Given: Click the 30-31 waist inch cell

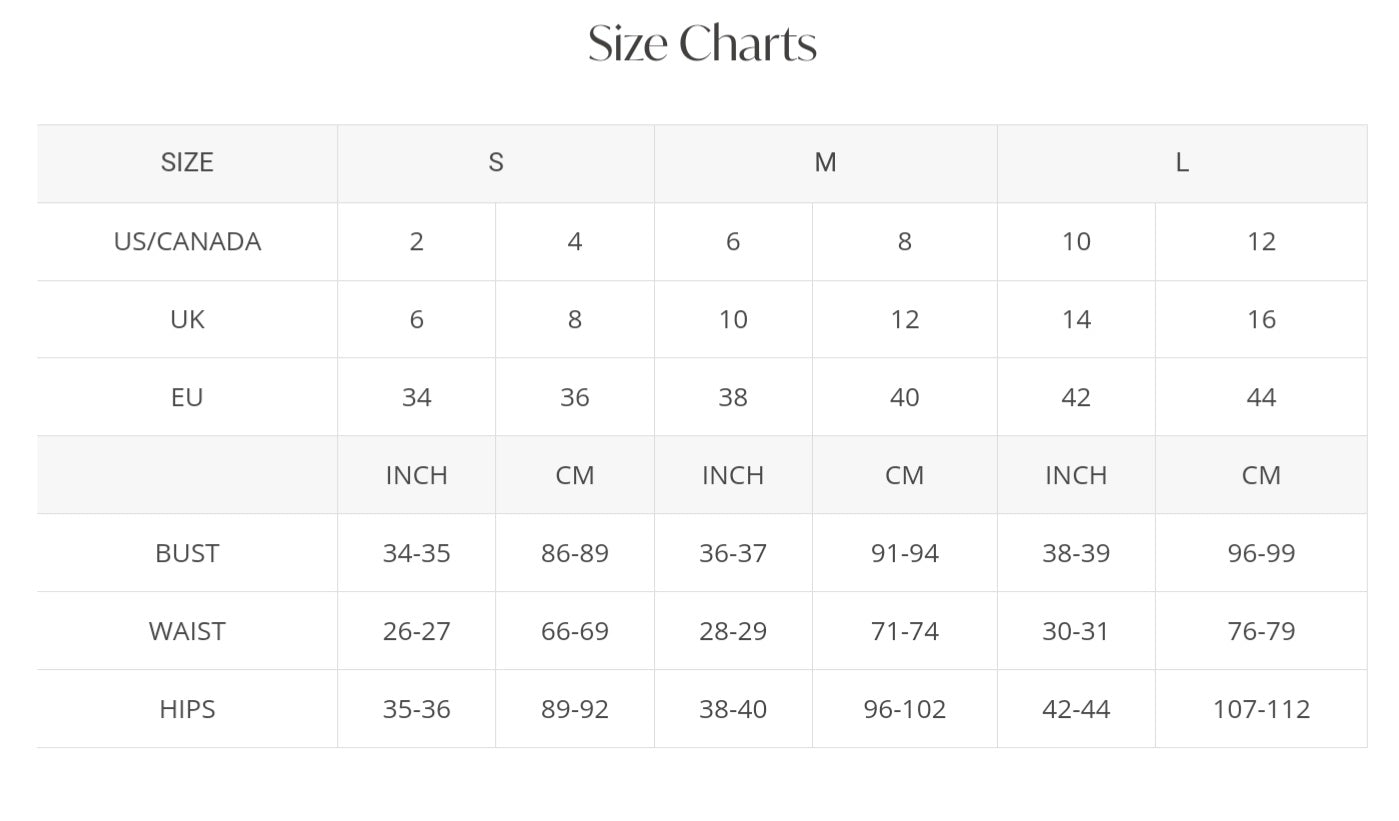Looking at the screenshot, I should pyautogui.click(x=1076, y=631).
